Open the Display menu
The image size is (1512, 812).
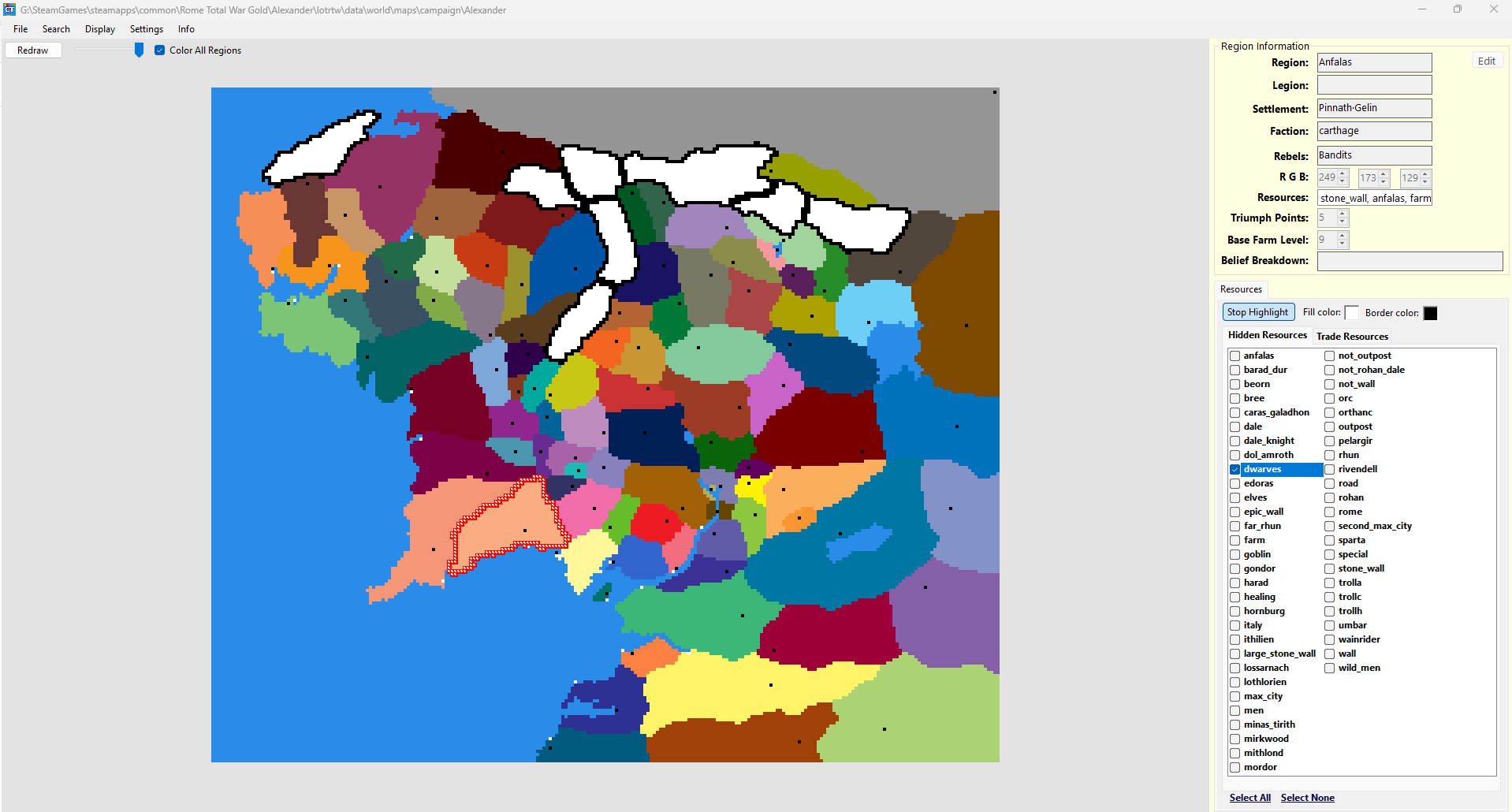tap(100, 29)
